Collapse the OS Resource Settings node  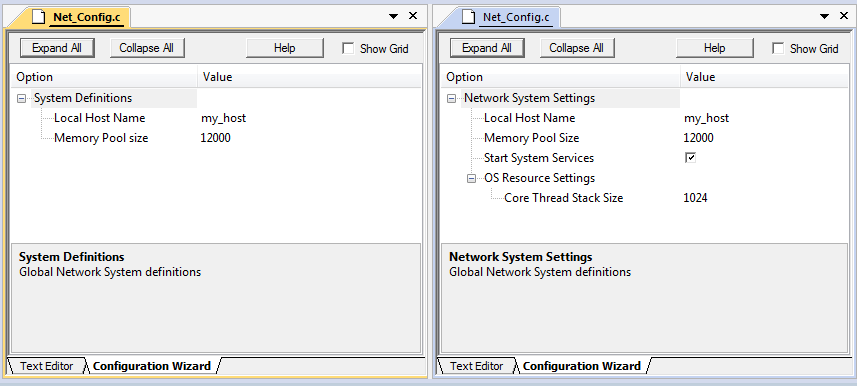point(472,178)
